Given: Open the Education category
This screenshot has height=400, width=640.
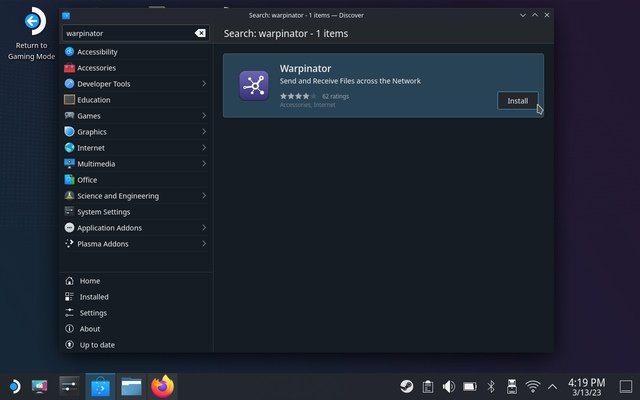Looking at the screenshot, I should (136, 100).
